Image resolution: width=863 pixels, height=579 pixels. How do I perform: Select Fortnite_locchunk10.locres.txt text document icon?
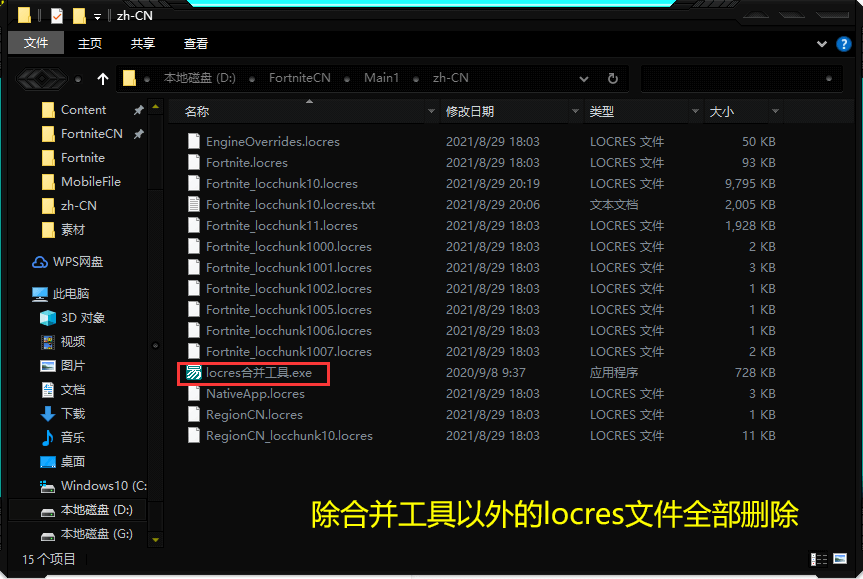[x=194, y=204]
